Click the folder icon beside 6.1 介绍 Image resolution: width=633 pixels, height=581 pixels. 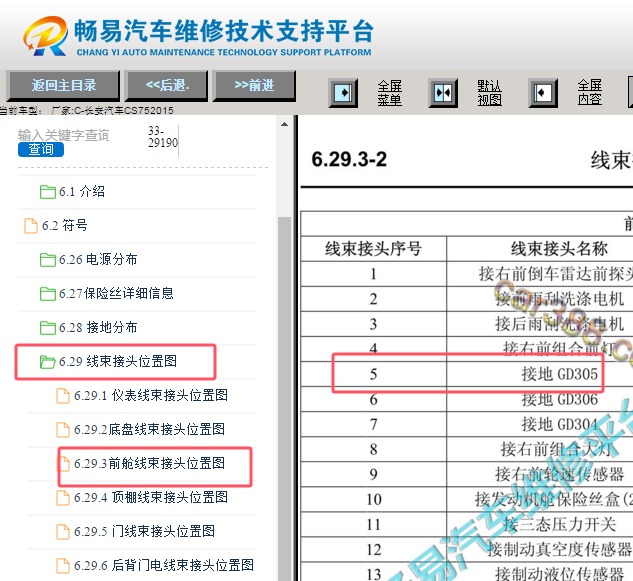[48, 192]
